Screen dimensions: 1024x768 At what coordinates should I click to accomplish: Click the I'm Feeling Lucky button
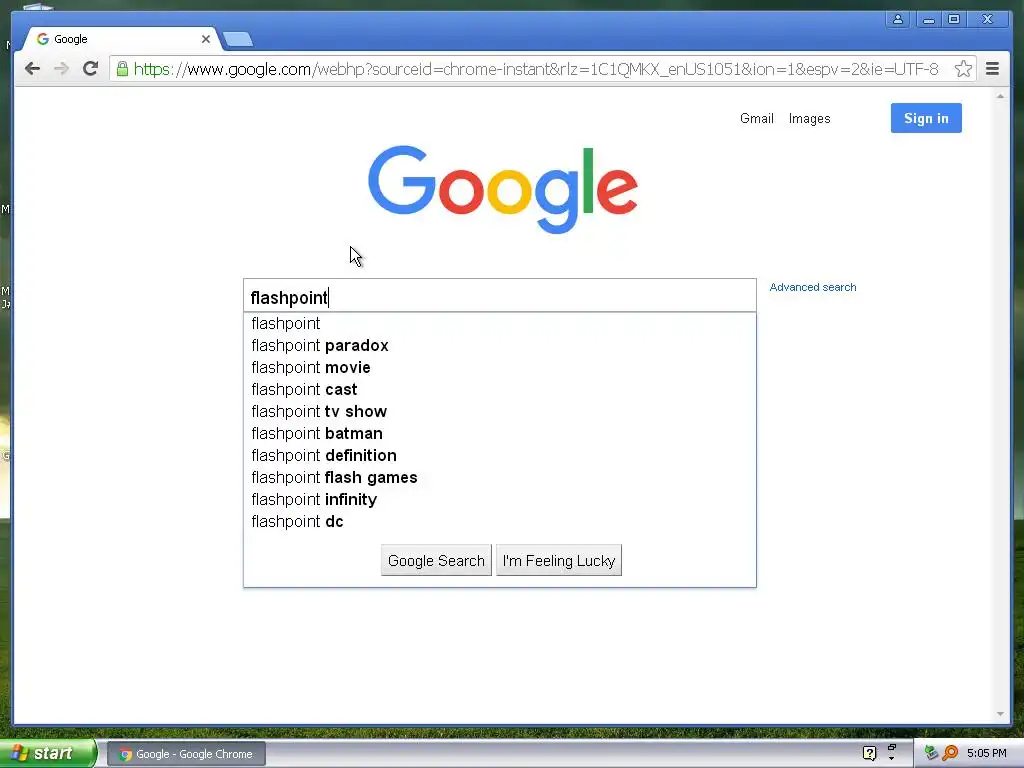coord(559,560)
